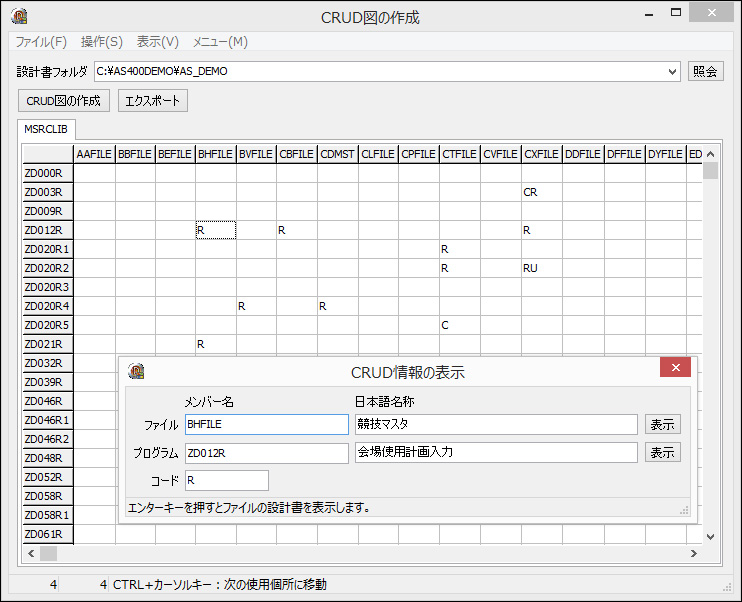Click 表示 button beside 会場使用計画入力

(662, 452)
